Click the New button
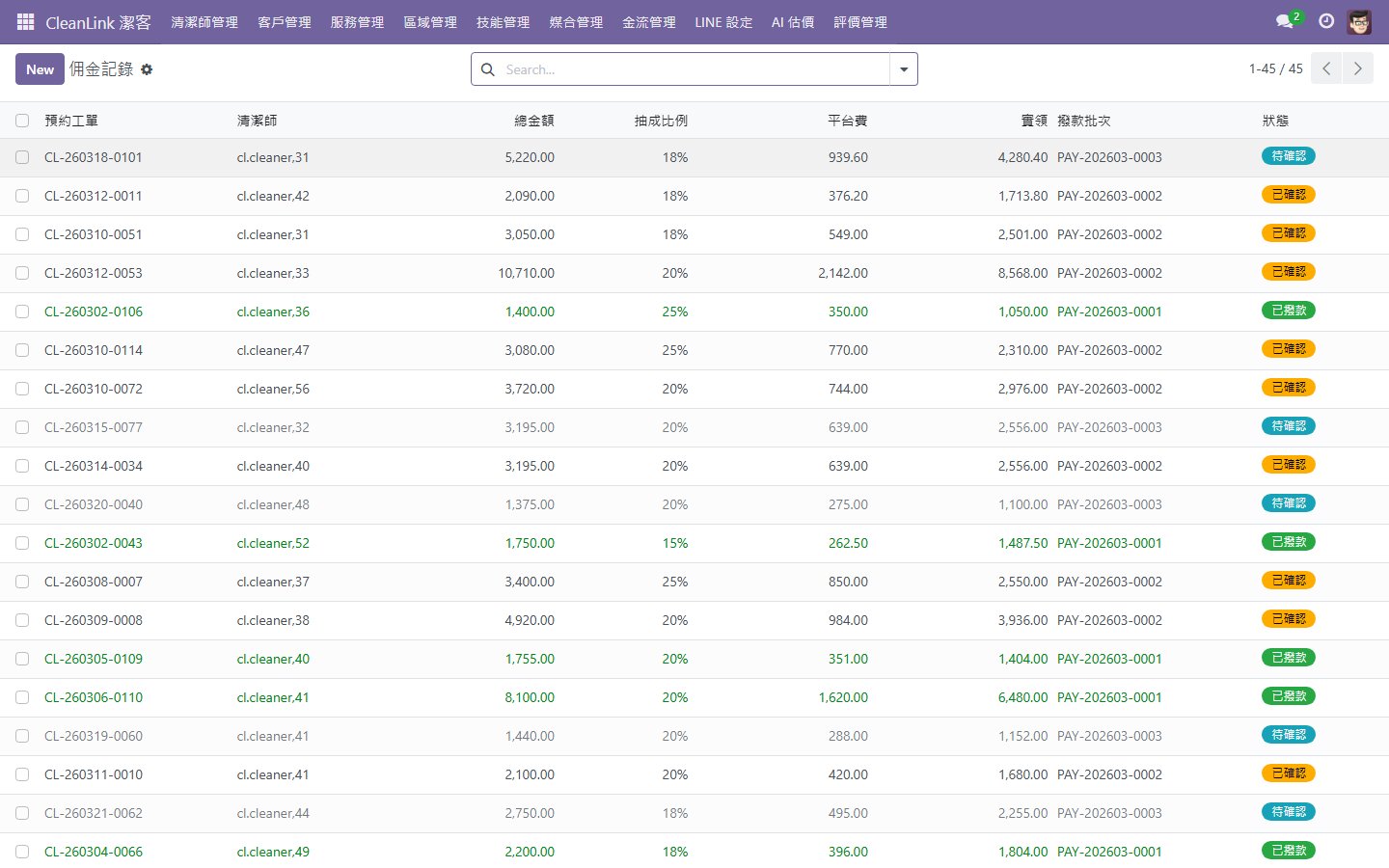Image resolution: width=1389 pixels, height=868 pixels. (40, 69)
